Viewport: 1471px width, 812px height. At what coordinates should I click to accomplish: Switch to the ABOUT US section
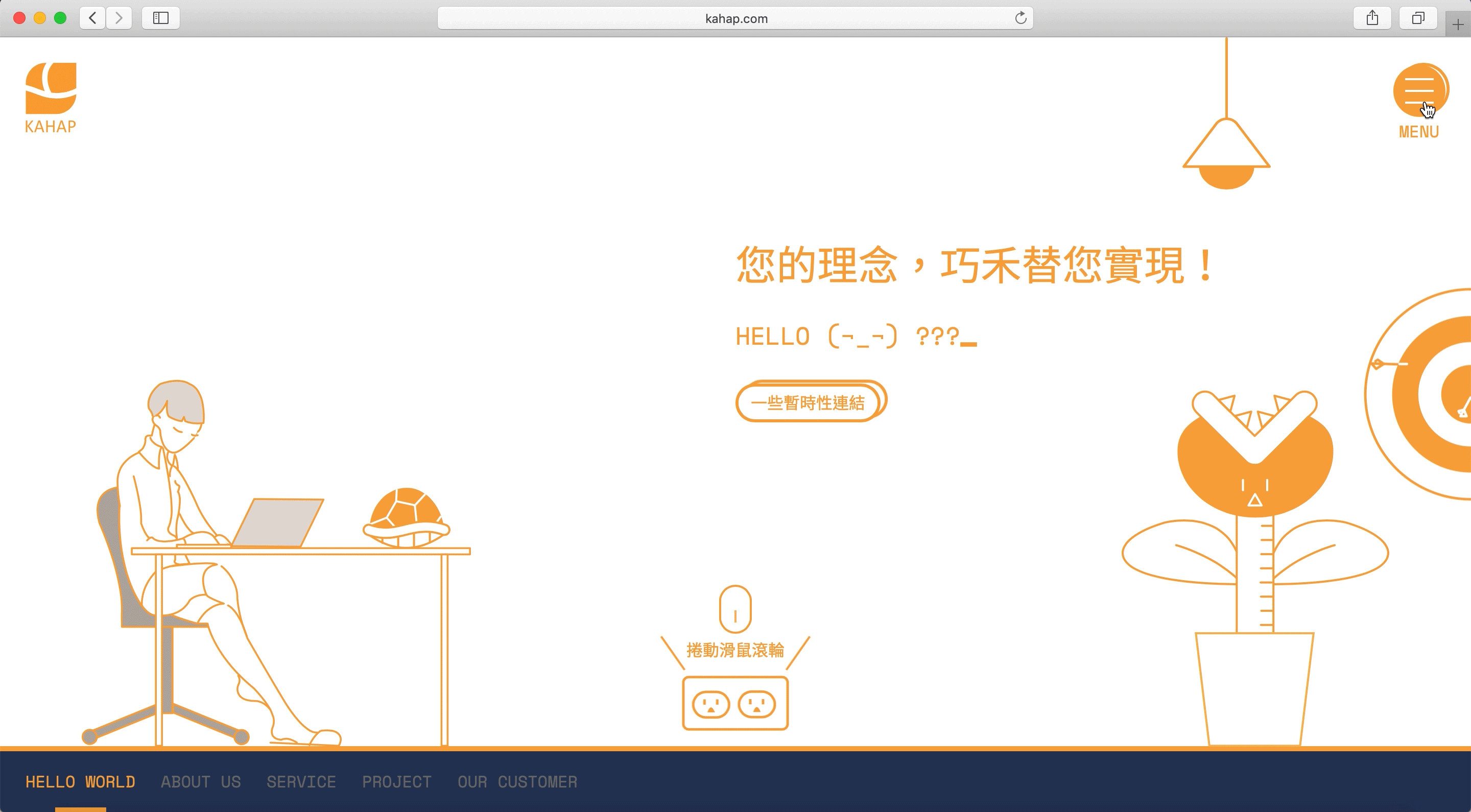pos(200,781)
